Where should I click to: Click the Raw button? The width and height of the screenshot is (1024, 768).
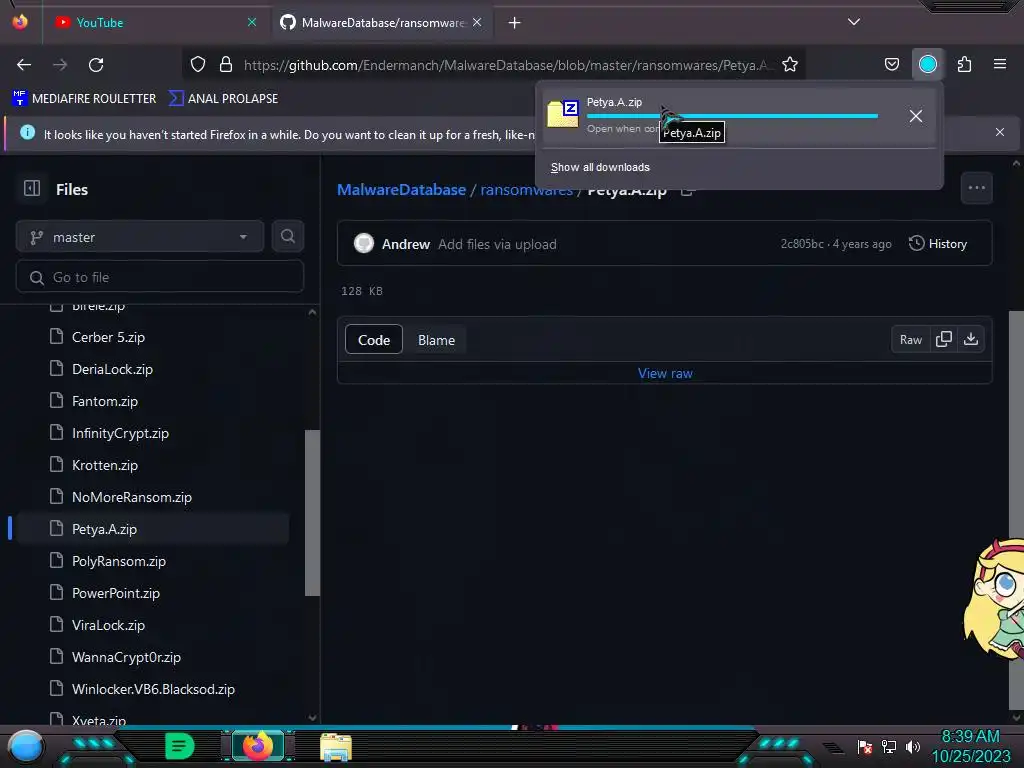click(x=910, y=340)
